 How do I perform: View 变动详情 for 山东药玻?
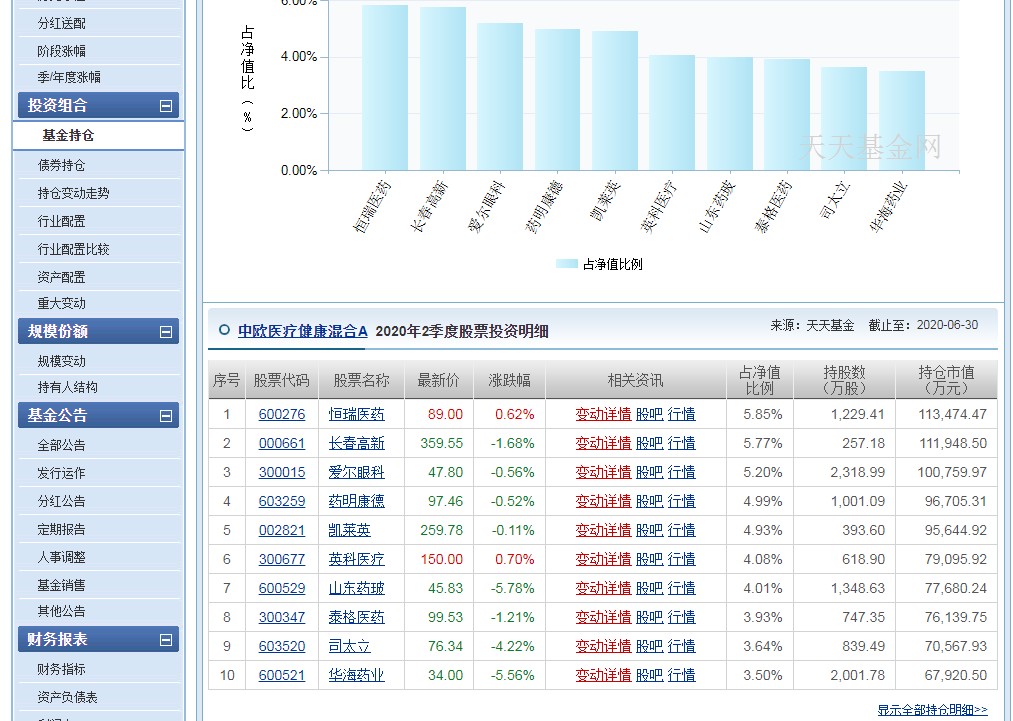[603, 589]
